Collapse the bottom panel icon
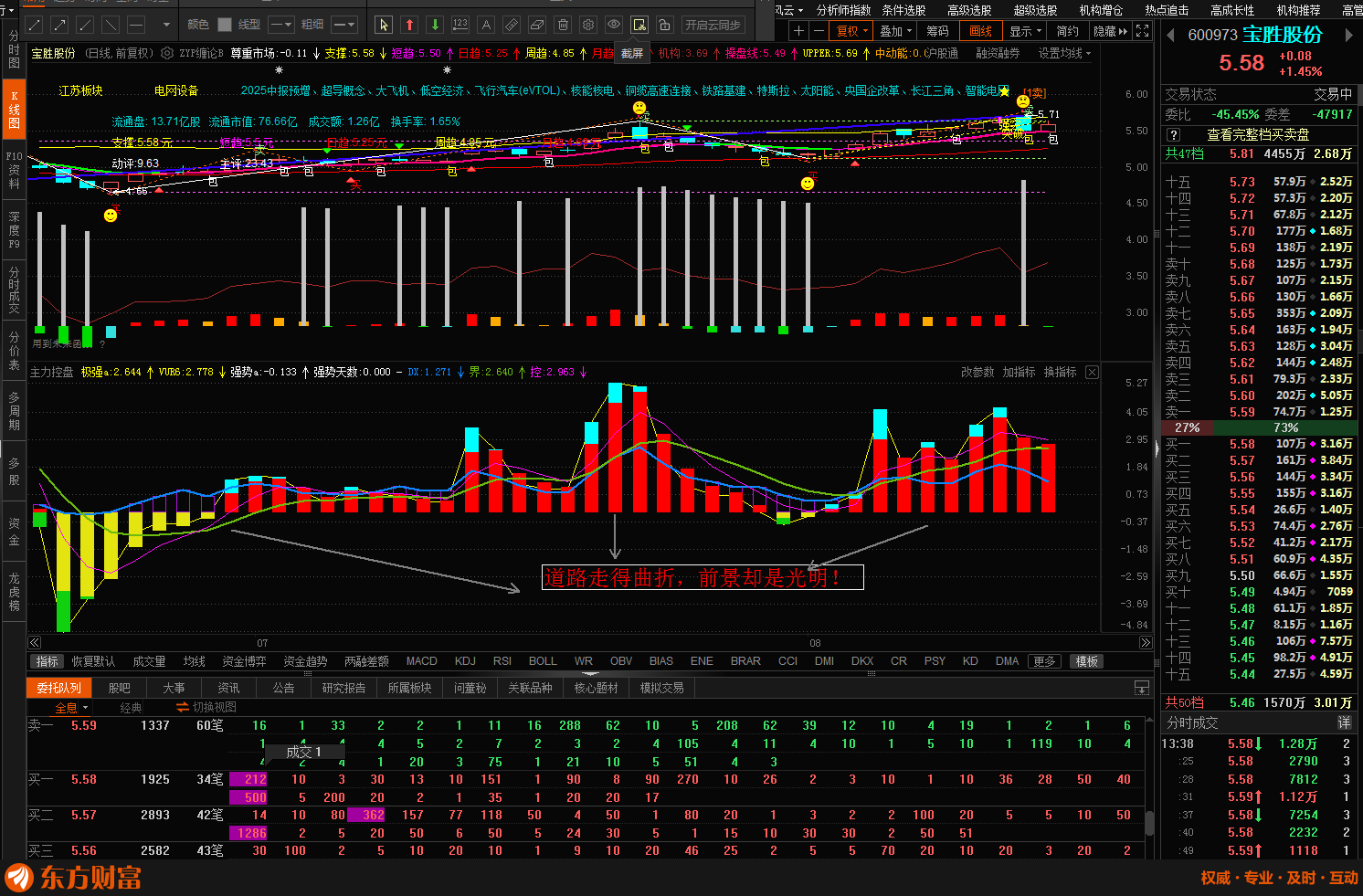The image size is (1363, 896). pos(1141,688)
